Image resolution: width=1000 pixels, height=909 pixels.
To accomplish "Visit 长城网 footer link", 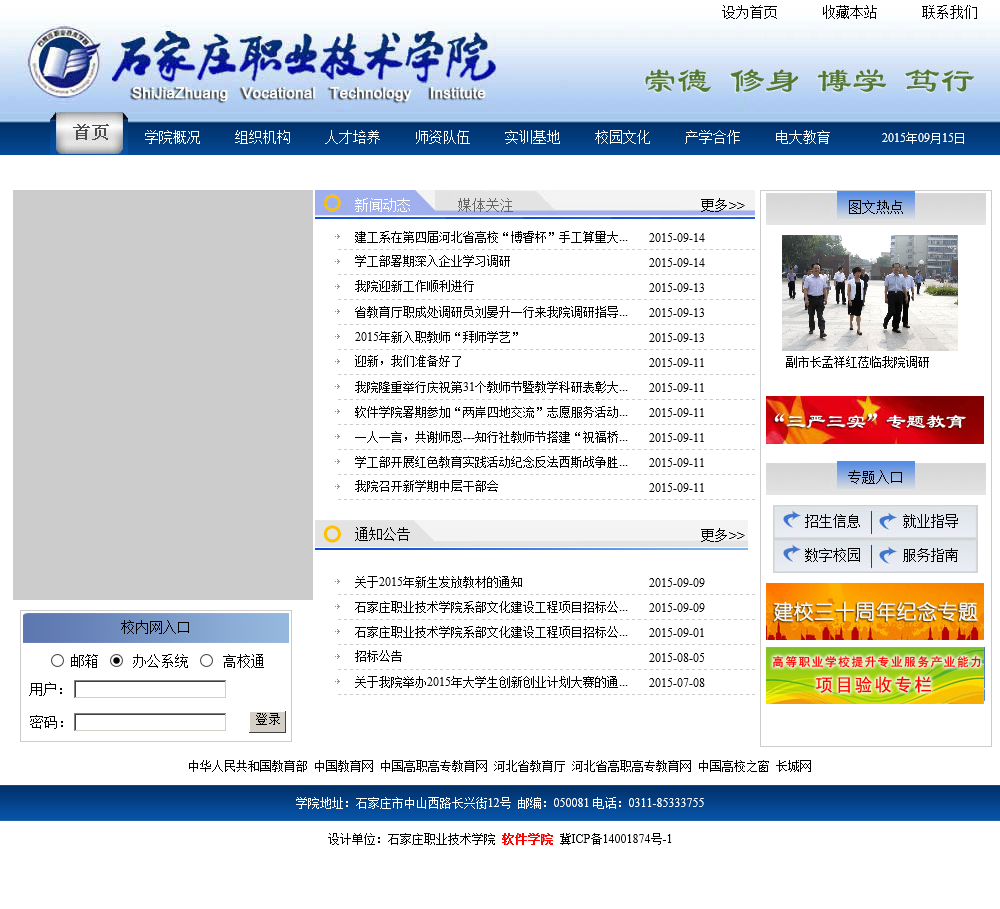I will pos(793,766).
